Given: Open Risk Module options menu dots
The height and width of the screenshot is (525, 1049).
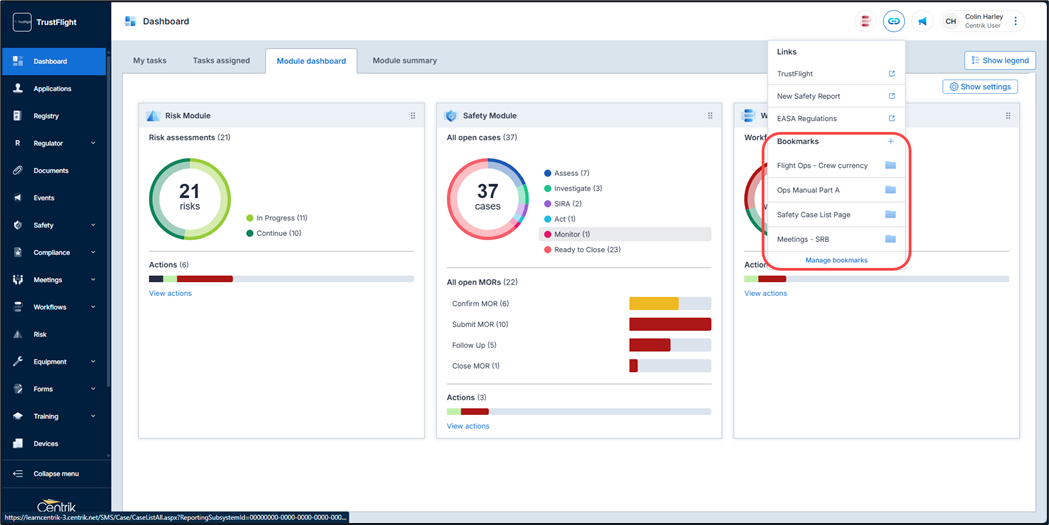Looking at the screenshot, I should (413, 116).
